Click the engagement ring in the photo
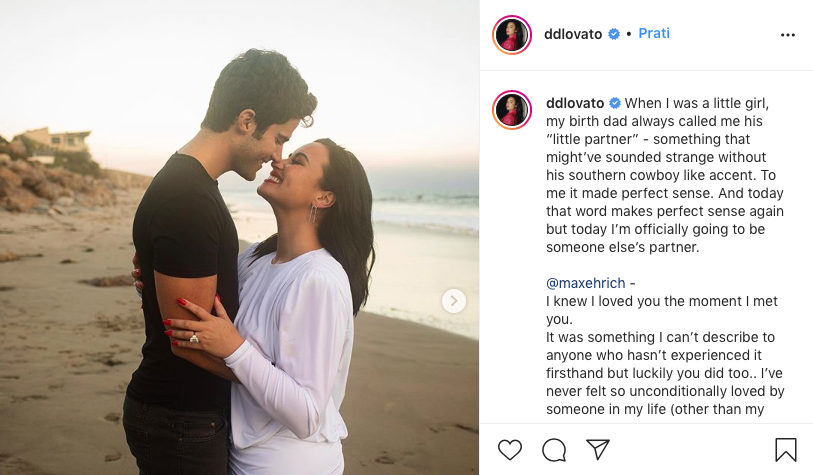 194,338
